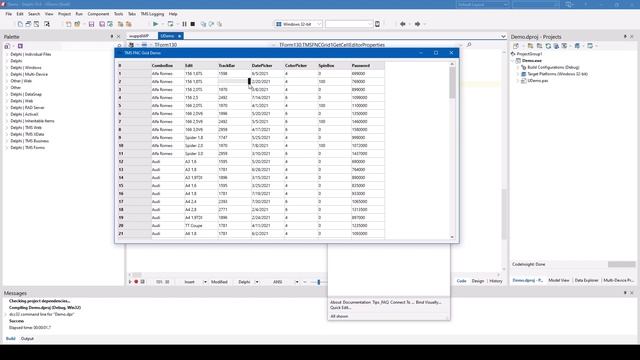This screenshot has height=360, width=640.
Task: Expand the Build Configurations (Debug) node
Action: click(518, 67)
